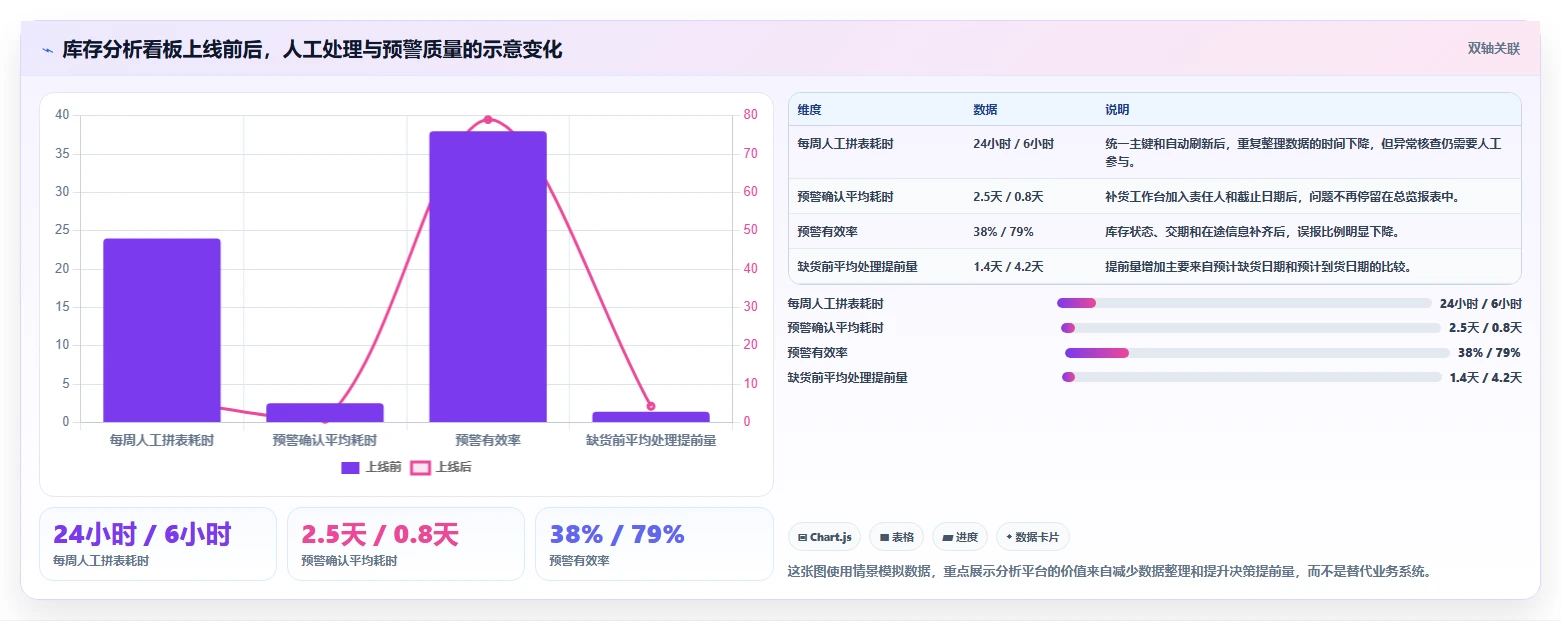The image size is (1561, 621).
Task: Click the short 预警确认平均耗时 bar in chart
Action: 325,412
